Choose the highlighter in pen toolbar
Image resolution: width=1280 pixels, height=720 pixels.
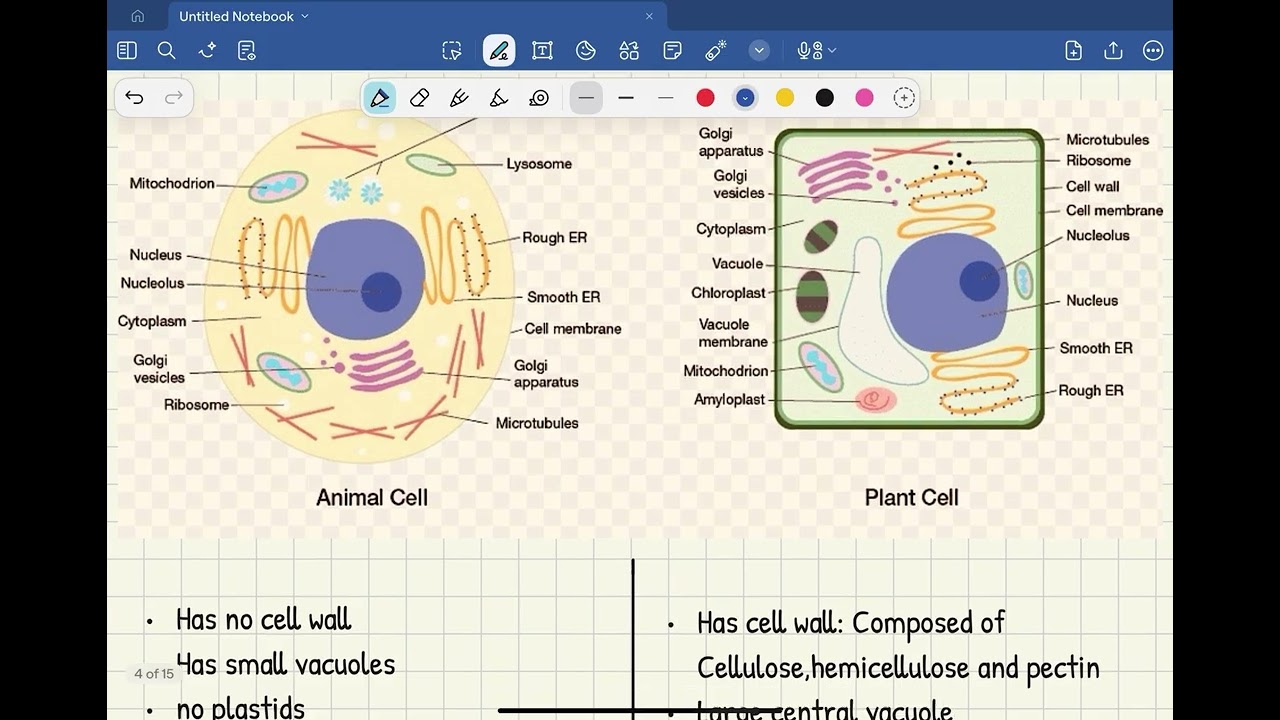click(499, 97)
